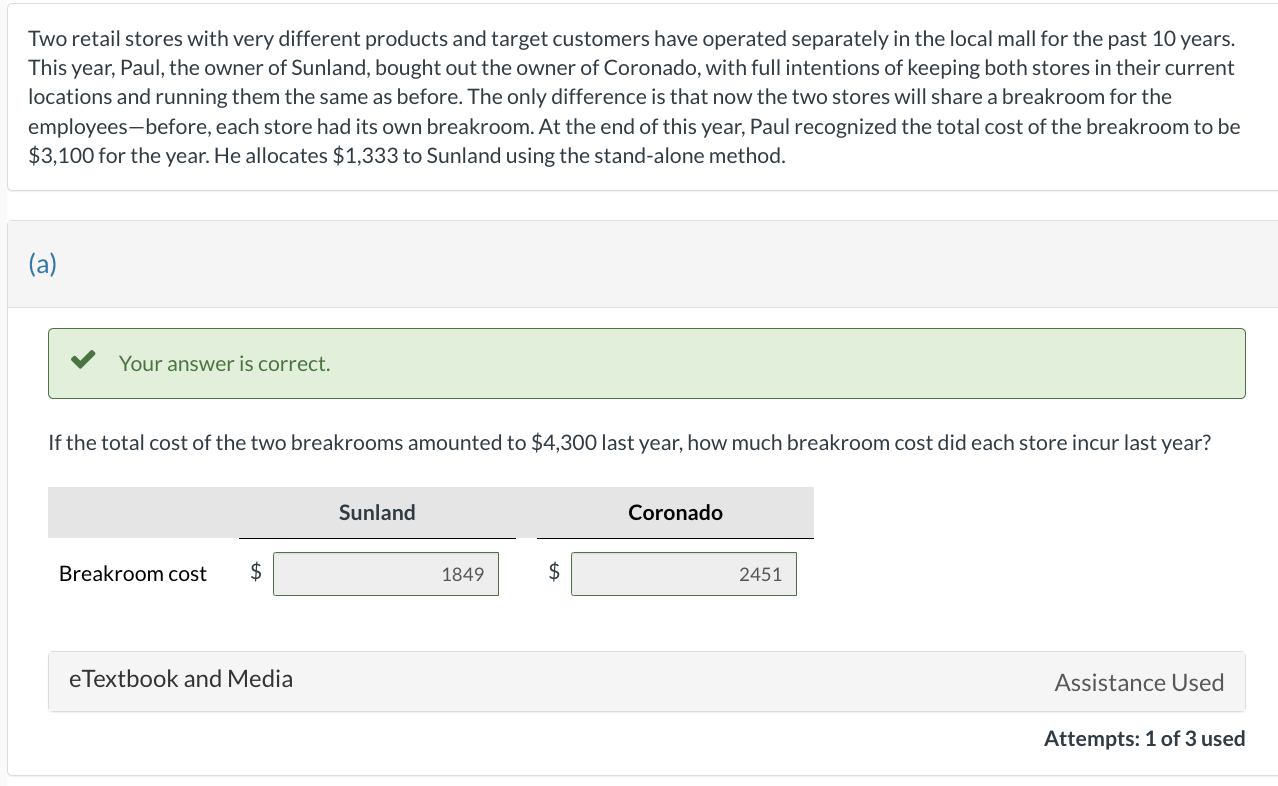The height and width of the screenshot is (786, 1278).
Task: Click the $3,100 amount in the problem statement
Action: 61,157
